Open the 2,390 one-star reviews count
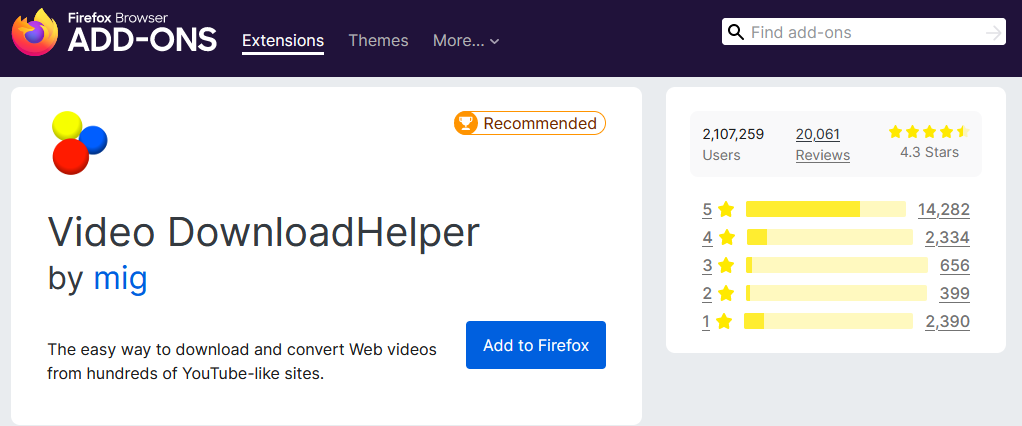Image resolution: width=1022 pixels, height=426 pixels. (947, 321)
